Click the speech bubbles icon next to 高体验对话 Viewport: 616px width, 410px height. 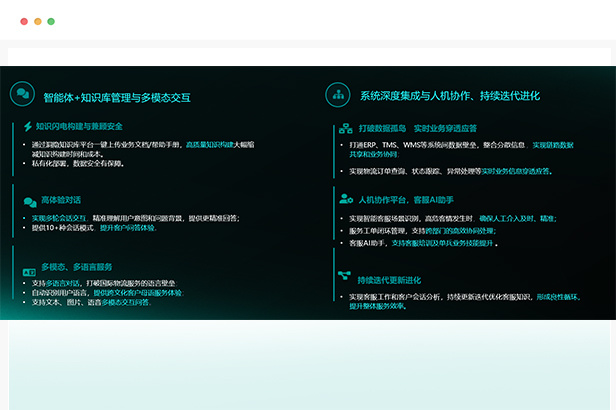28,200
